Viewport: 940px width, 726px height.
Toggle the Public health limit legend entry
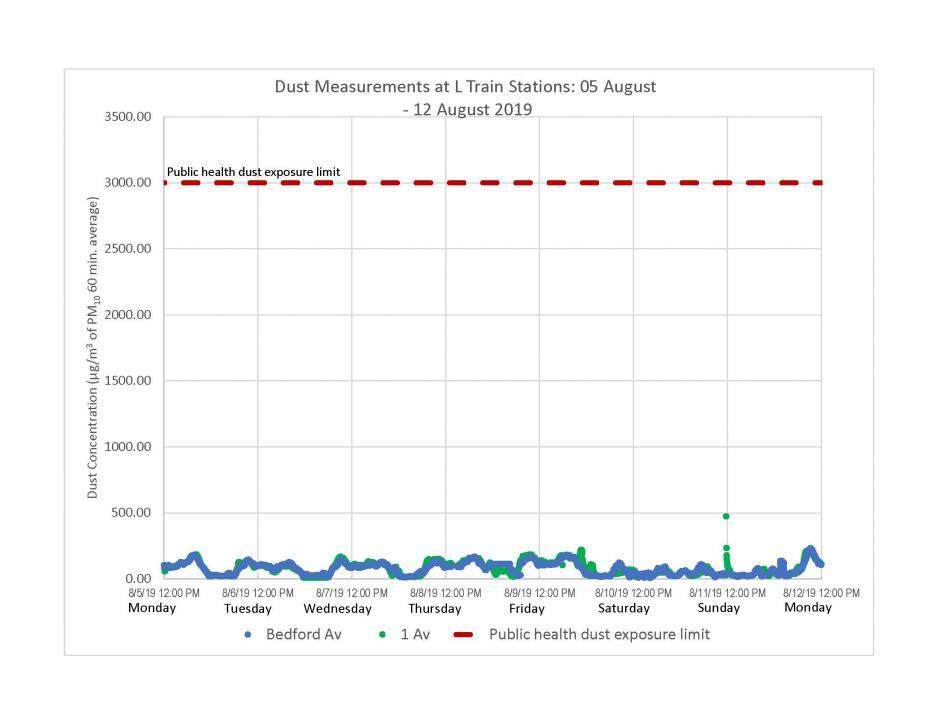click(x=598, y=634)
